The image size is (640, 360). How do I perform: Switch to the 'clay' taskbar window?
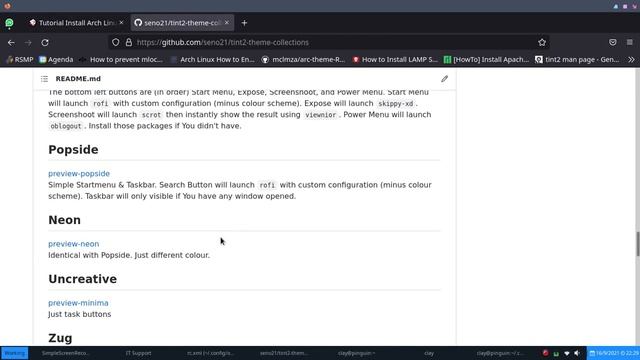429,353
